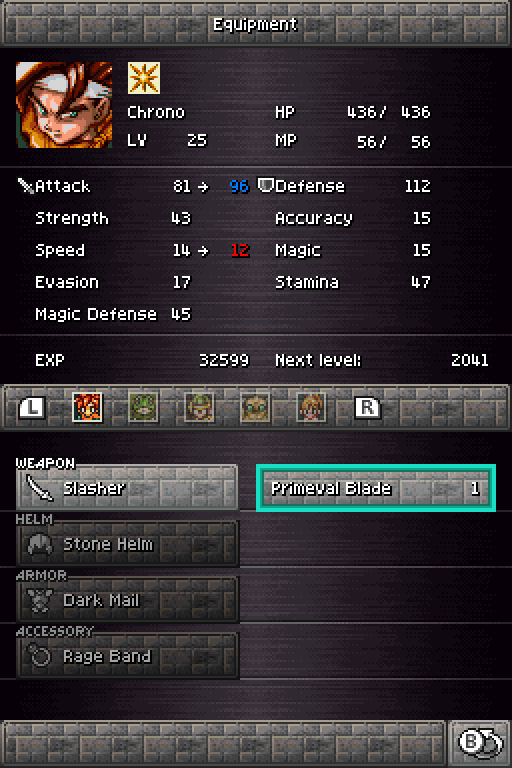
Task: Select Marle's portrait icon
Action: pyautogui.click(x=311, y=407)
